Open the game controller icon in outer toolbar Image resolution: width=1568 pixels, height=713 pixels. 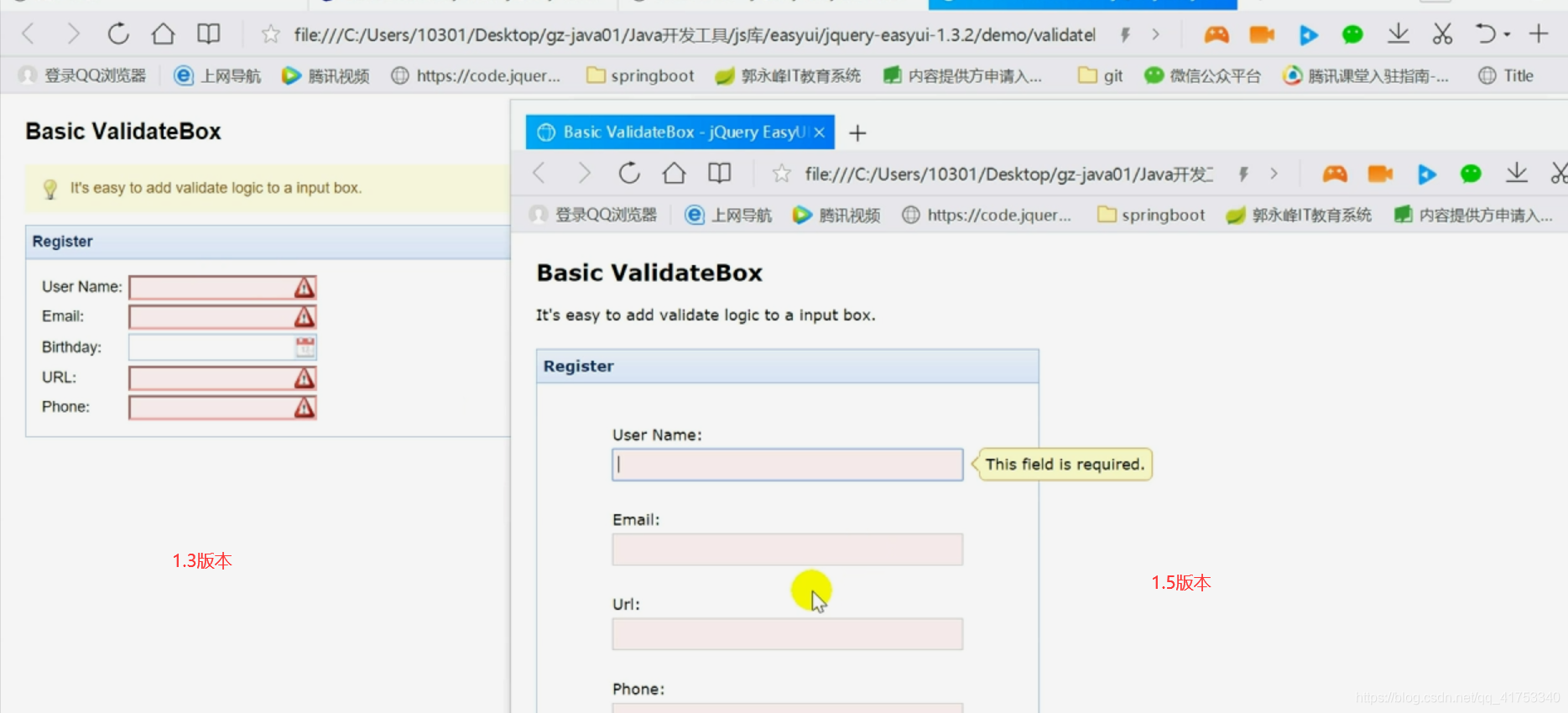(1216, 34)
